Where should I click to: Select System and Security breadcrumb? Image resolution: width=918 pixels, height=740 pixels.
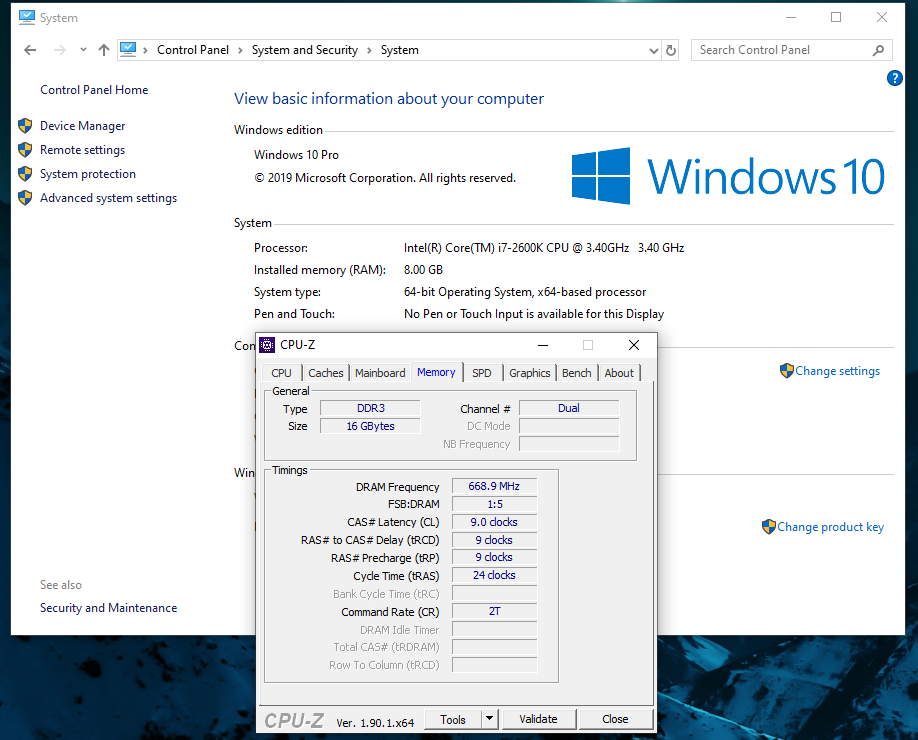click(x=304, y=50)
